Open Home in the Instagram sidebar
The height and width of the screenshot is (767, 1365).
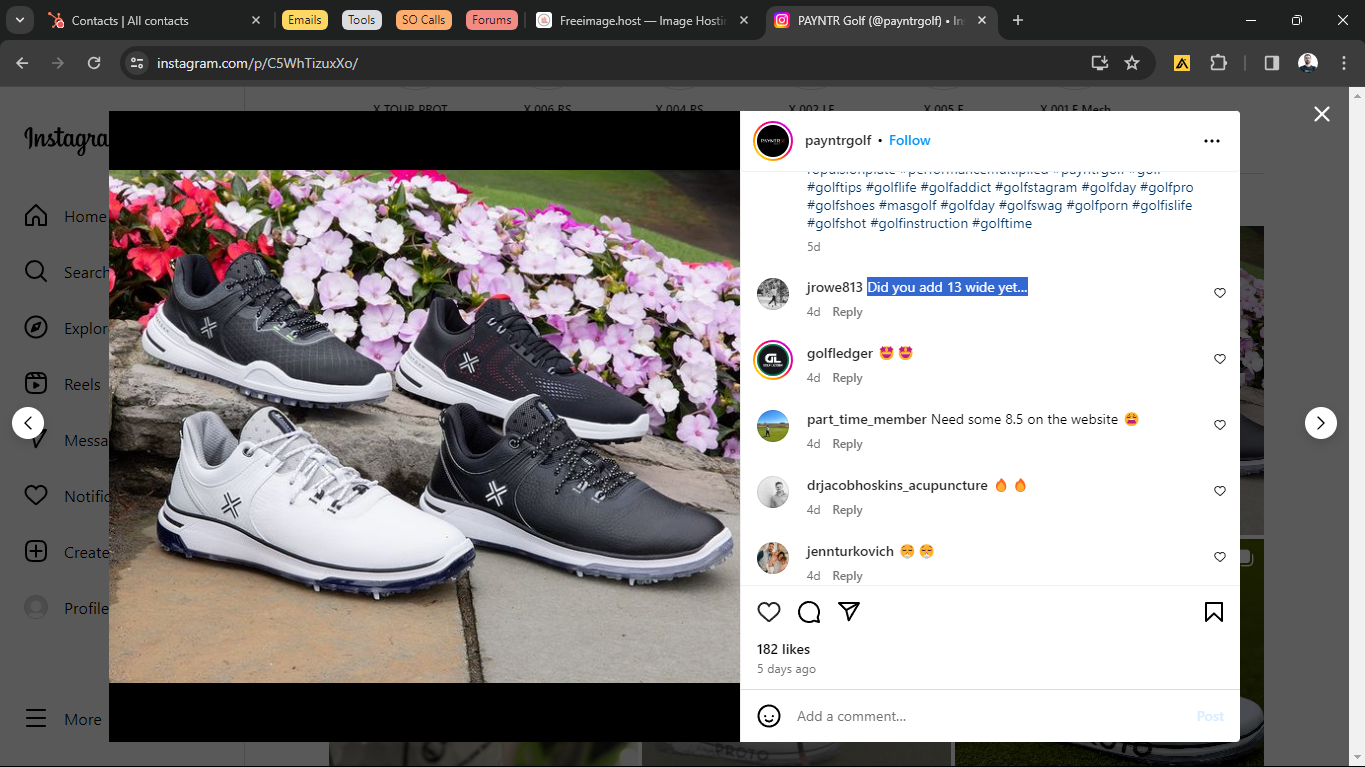pos(65,216)
